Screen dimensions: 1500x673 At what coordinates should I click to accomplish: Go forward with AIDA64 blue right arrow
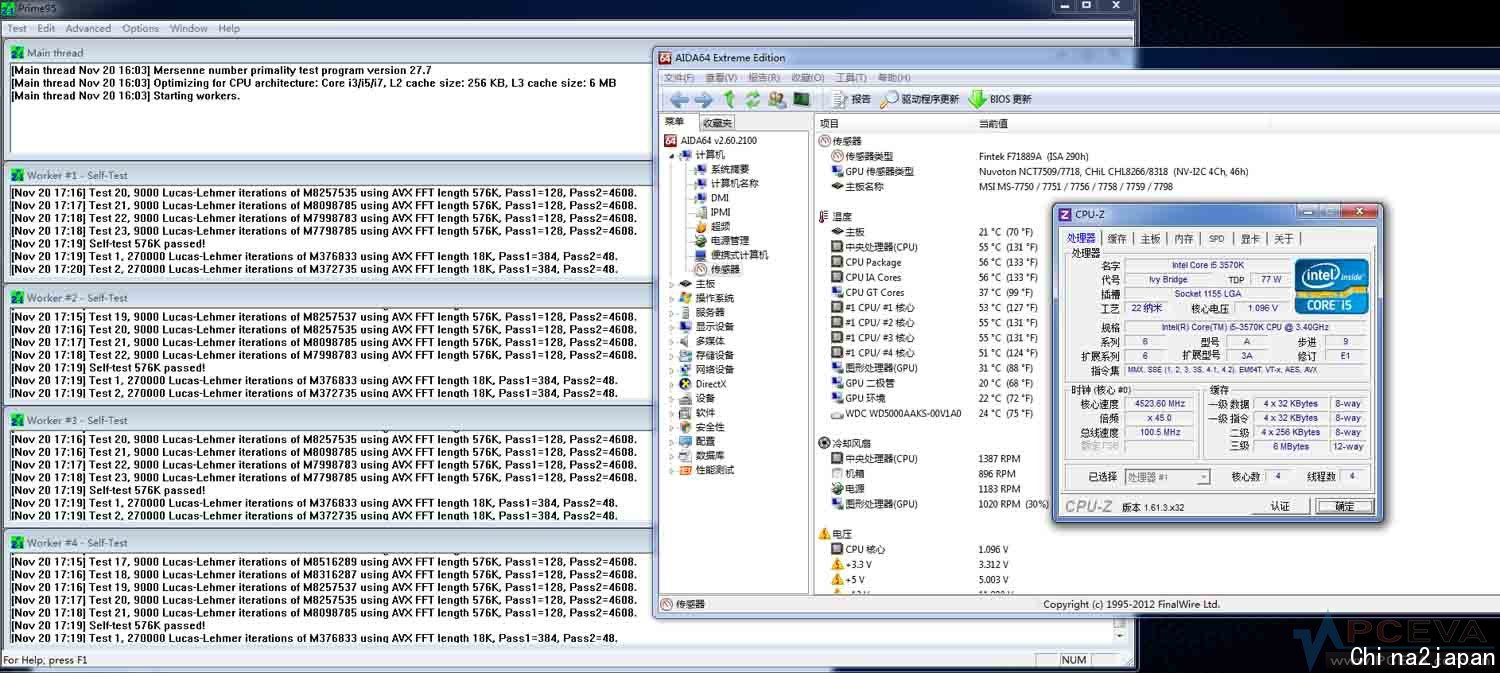coord(703,99)
